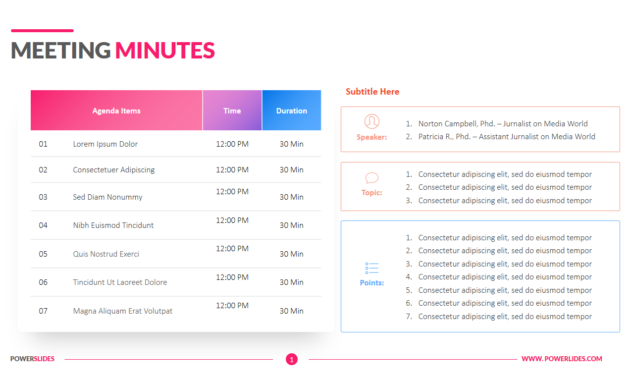Click the 30 Min duration for Nibh Euismod Tincidunt

pos(292,225)
